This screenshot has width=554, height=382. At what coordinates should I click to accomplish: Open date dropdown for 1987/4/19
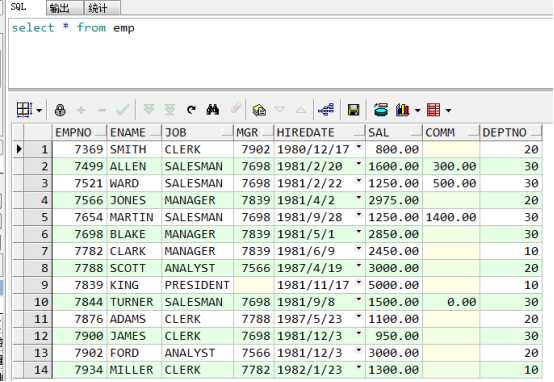point(359,266)
